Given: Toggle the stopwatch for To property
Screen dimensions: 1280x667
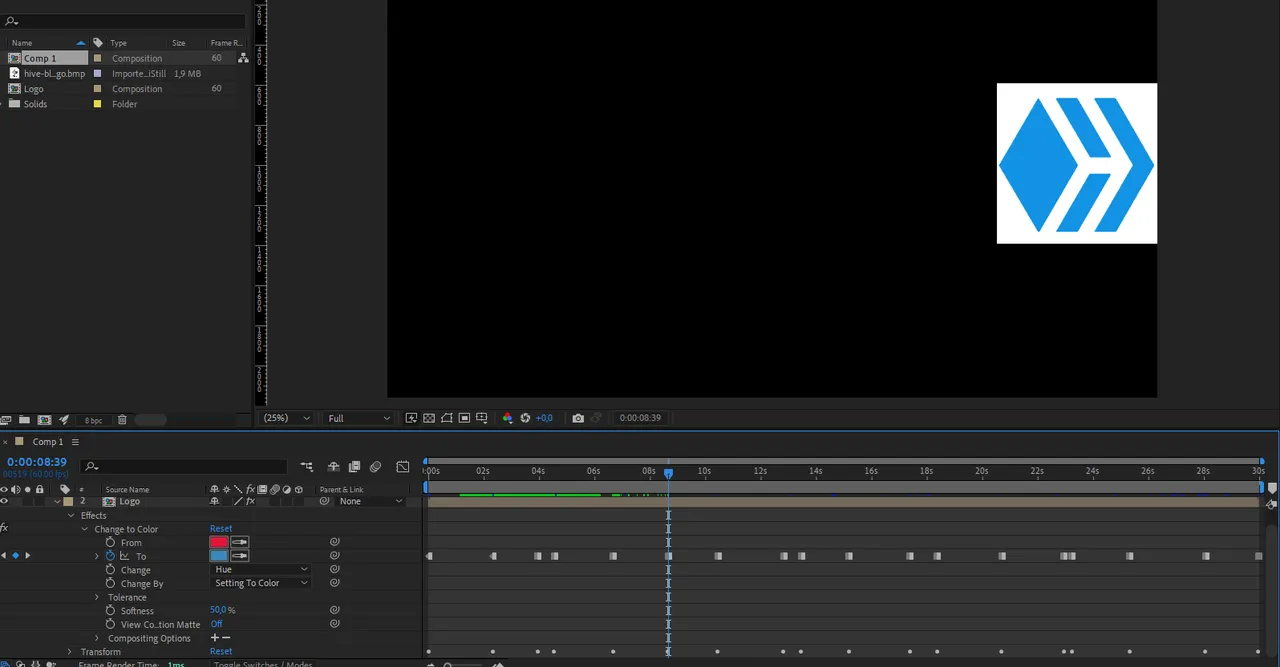Looking at the screenshot, I should (110, 556).
